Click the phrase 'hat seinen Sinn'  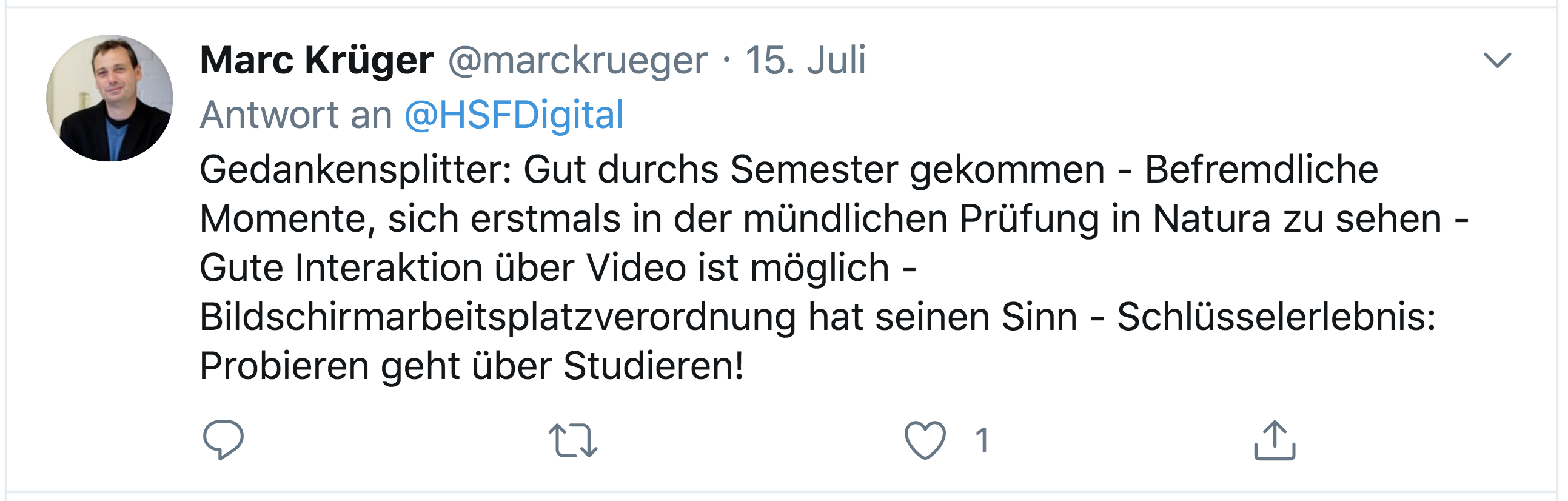942,317
